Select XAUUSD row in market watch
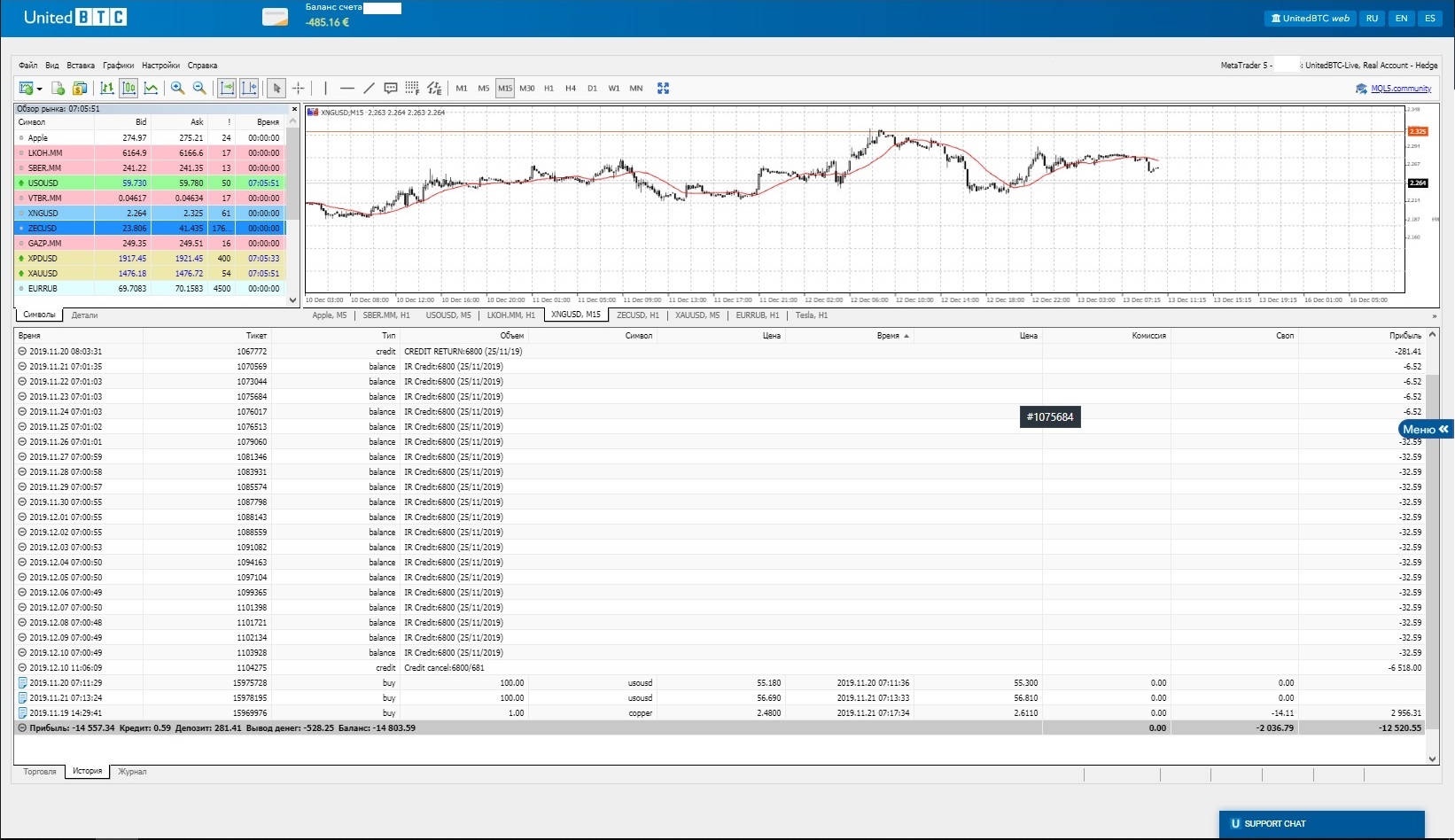Screen dimensions: 1455x840 pos(150,274)
